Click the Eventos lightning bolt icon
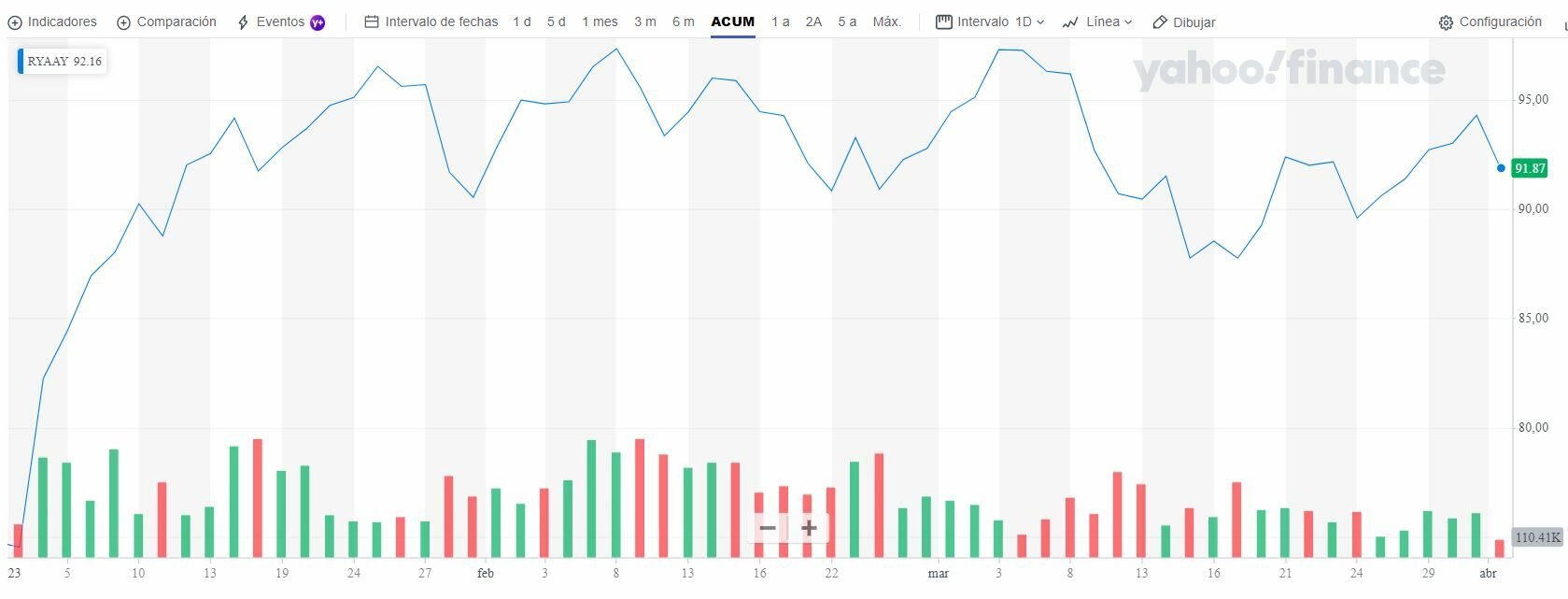The width and height of the screenshot is (1568, 599). 243,22
